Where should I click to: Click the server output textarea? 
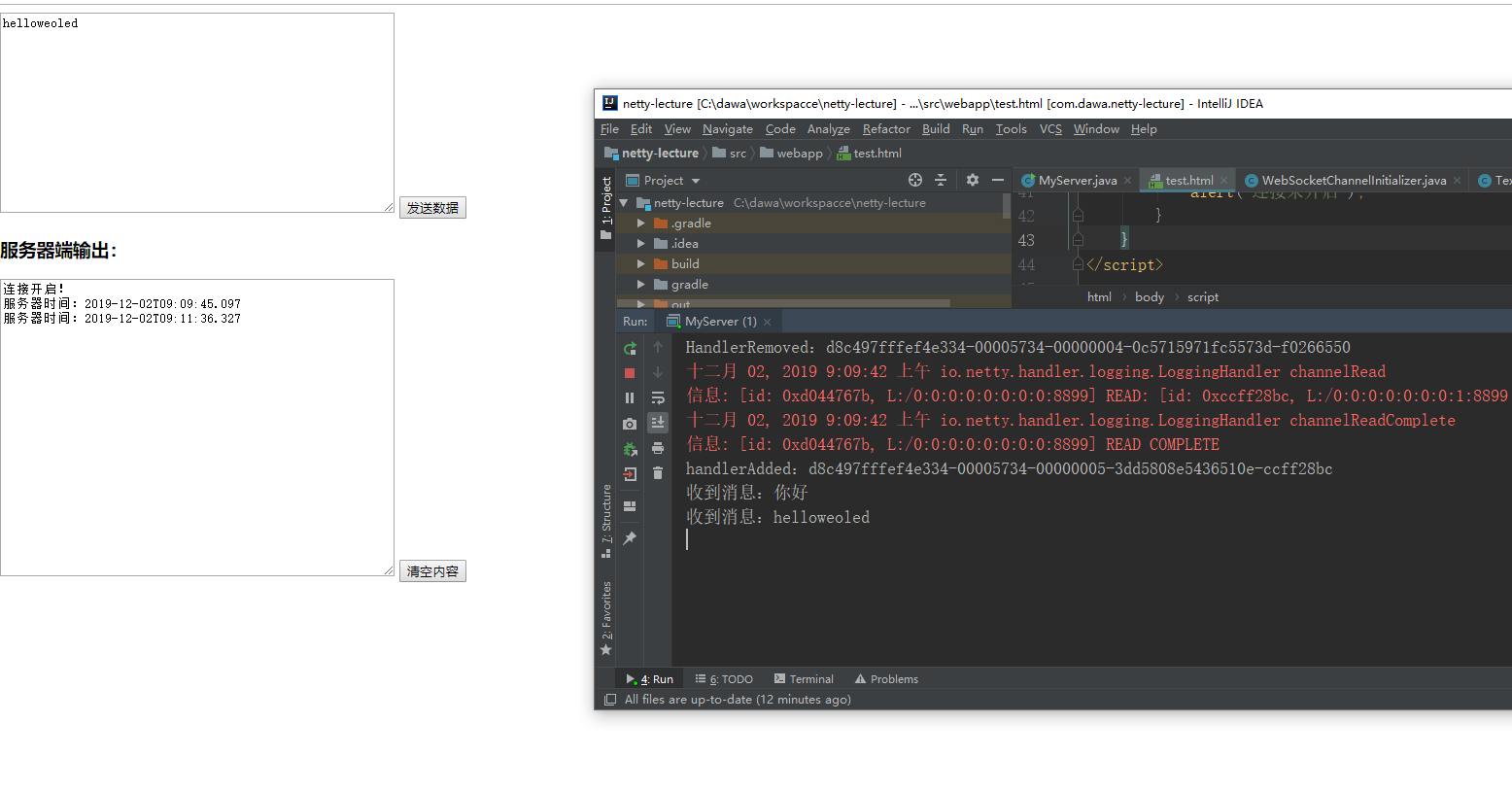pyautogui.click(x=197, y=428)
